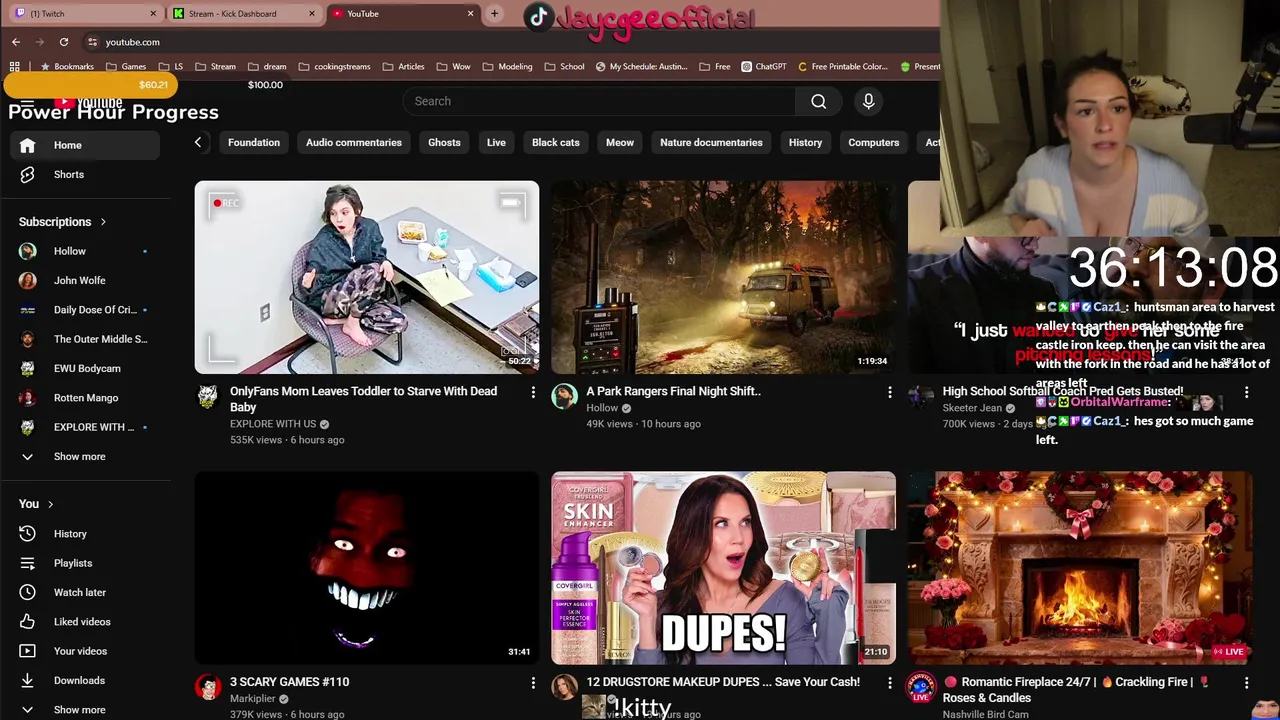Click the Markiplier channel avatar
The height and width of the screenshot is (720, 1280).
pos(208,687)
